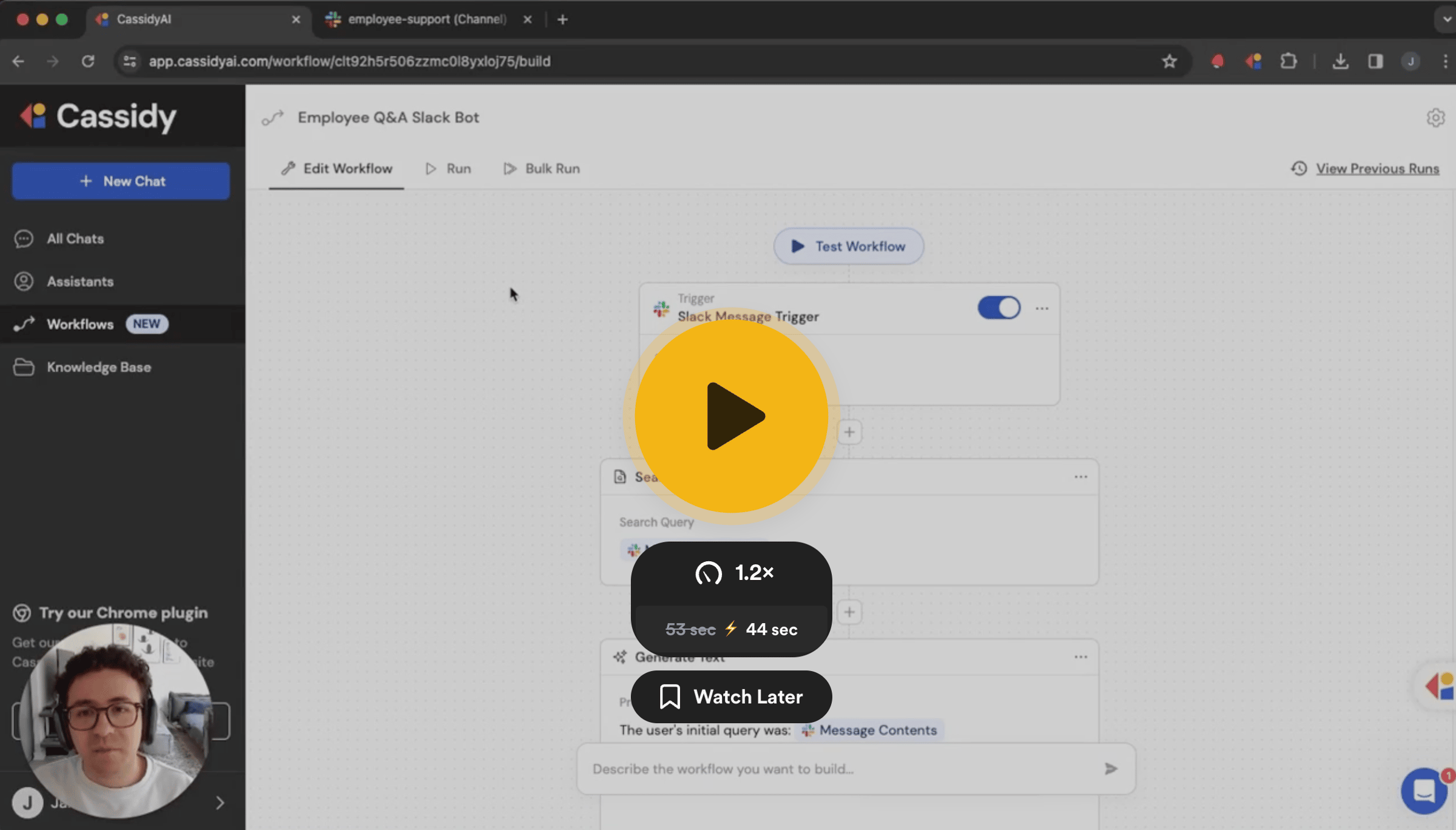The height and width of the screenshot is (830, 1456).
Task: Open the site information icon in address bar
Action: (130, 61)
